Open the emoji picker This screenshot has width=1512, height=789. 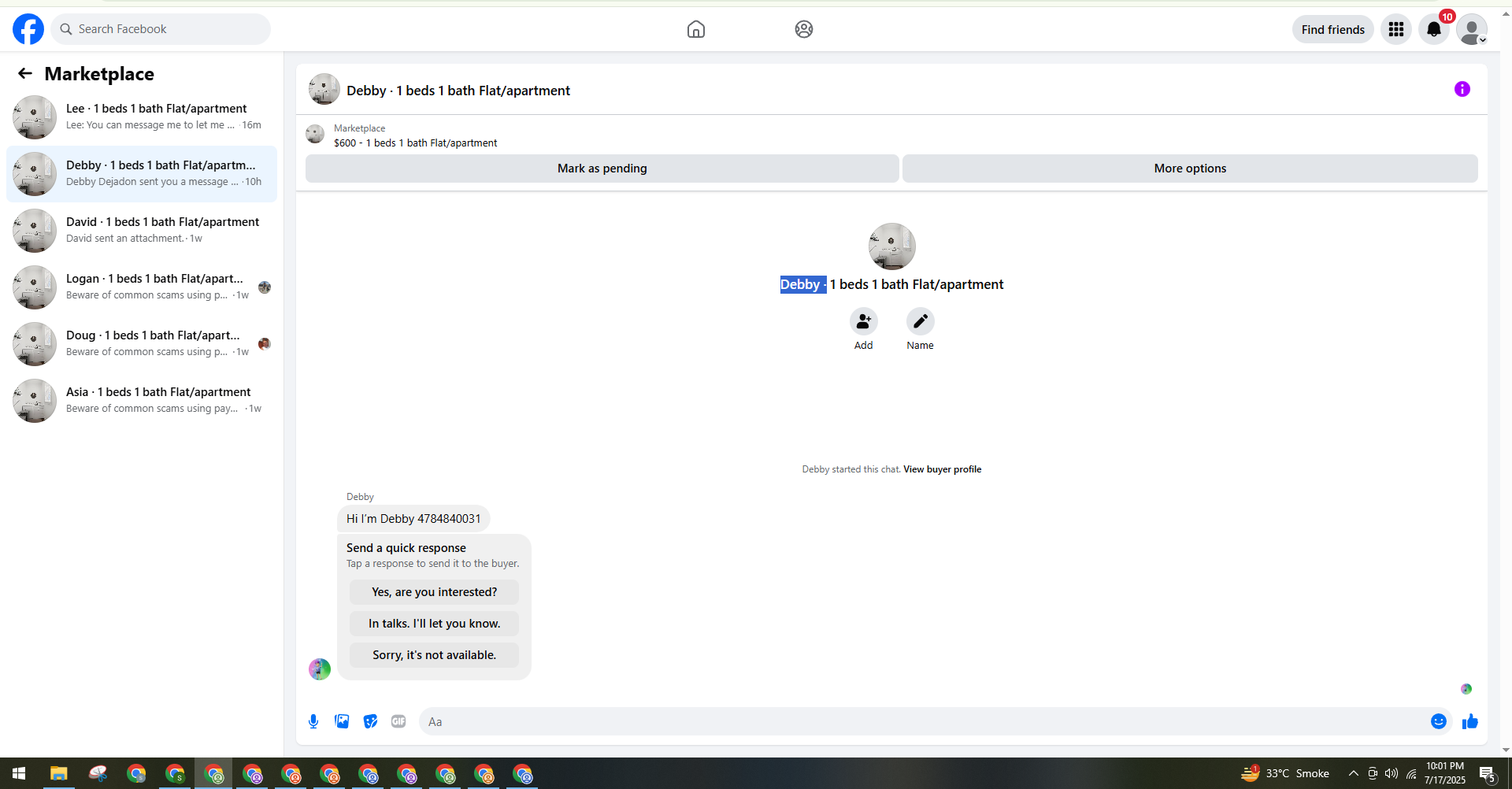[x=1439, y=721]
